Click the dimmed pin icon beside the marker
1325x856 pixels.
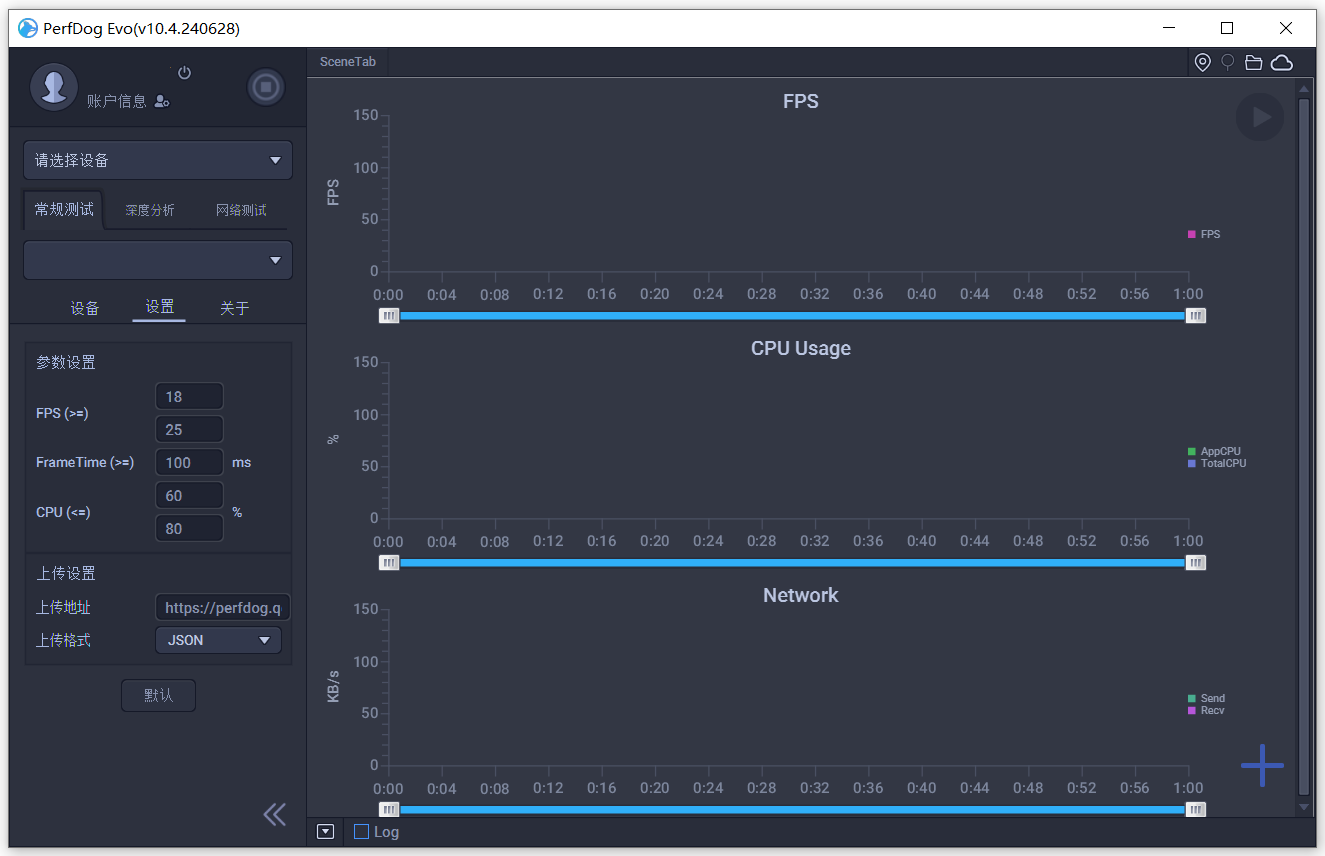1228,63
